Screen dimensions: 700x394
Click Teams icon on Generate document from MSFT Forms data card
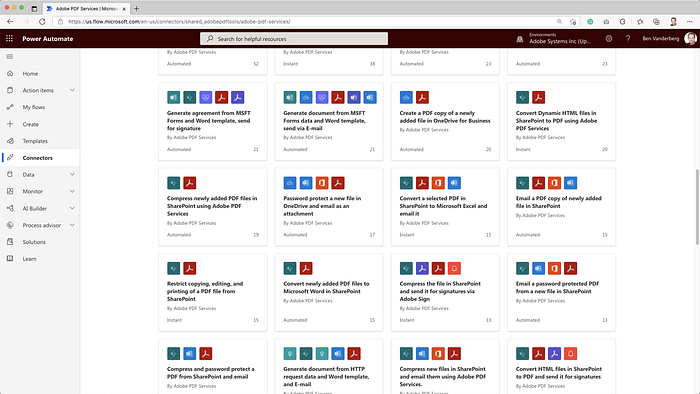(x=354, y=97)
